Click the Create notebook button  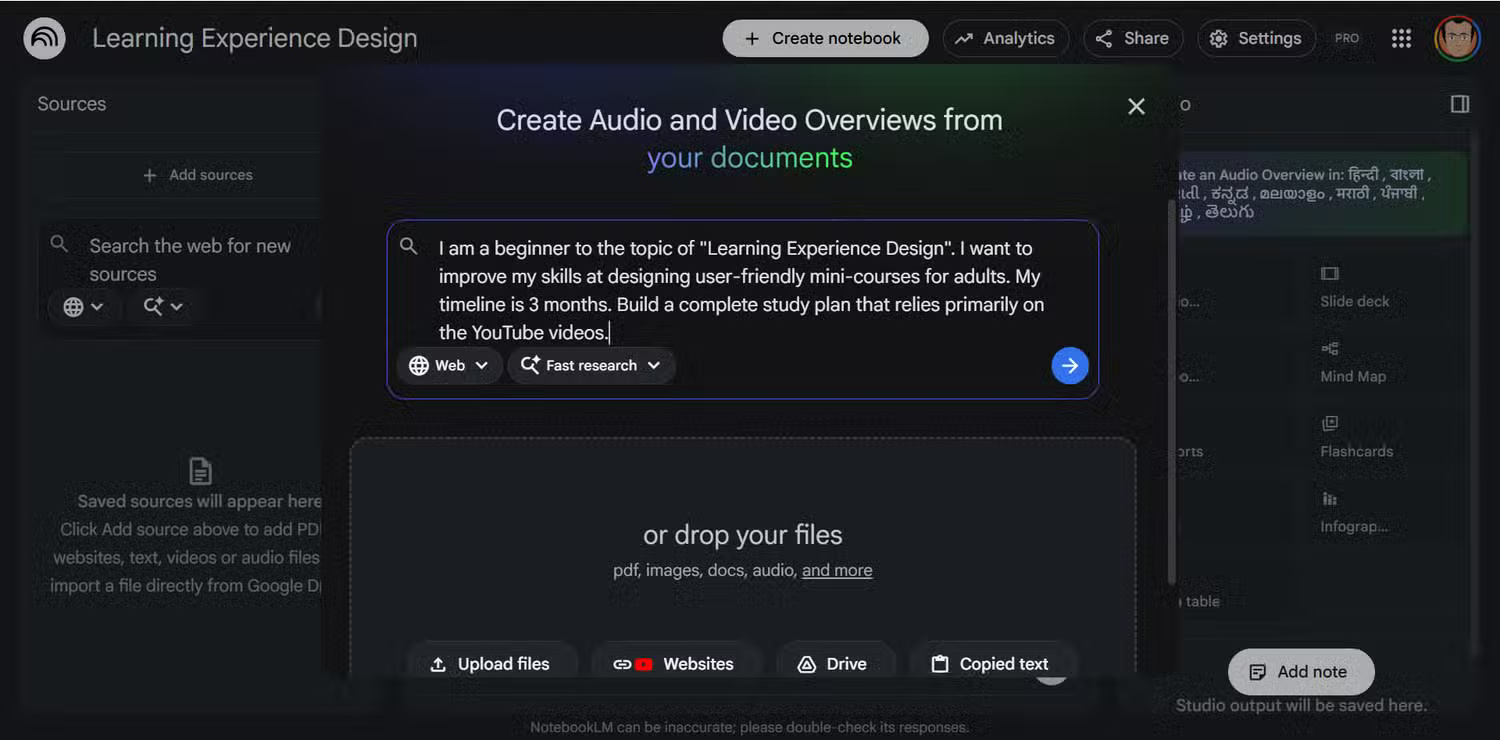tap(825, 38)
